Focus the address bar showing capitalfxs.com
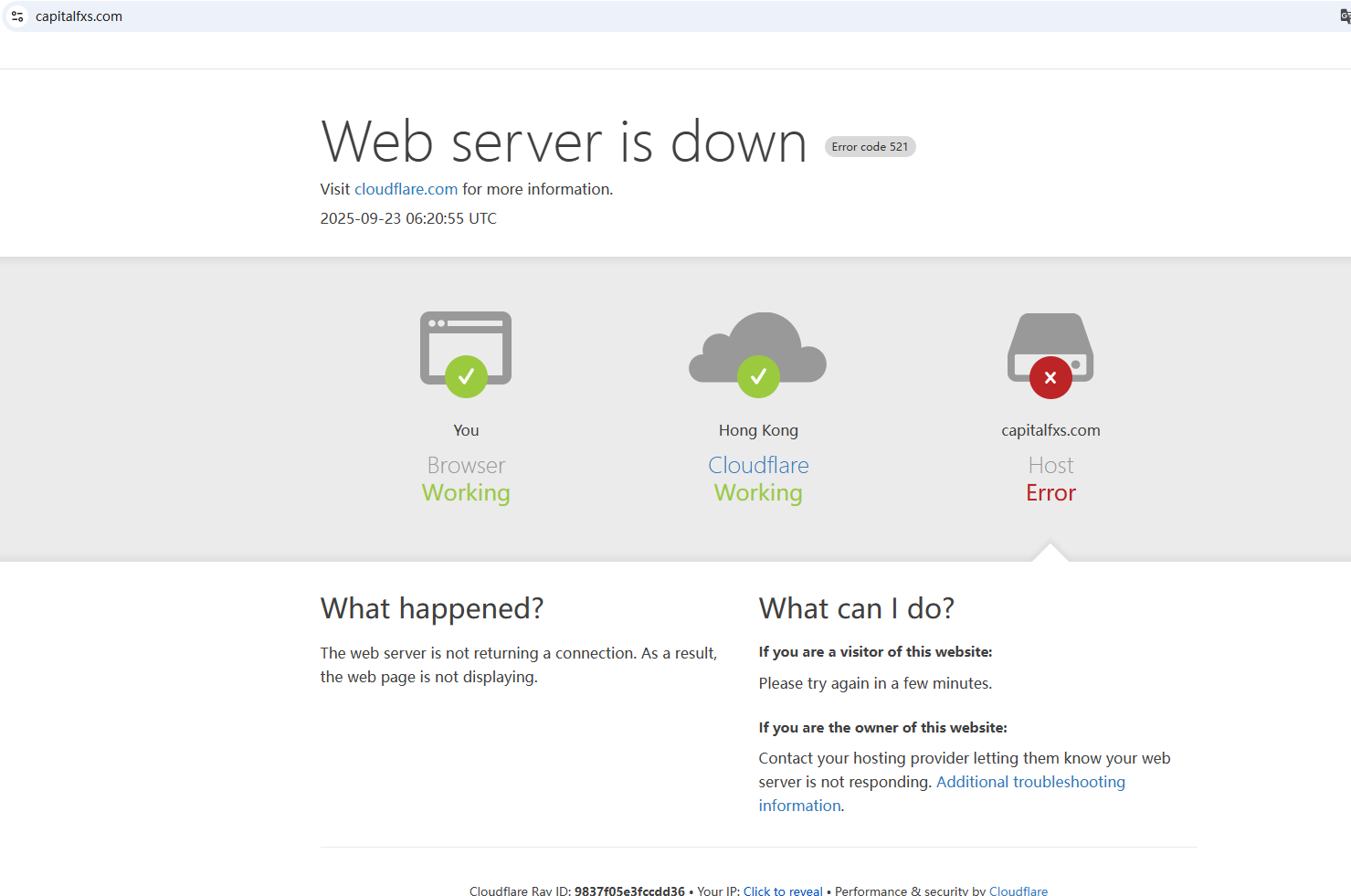1351x896 pixels. pos(676,16)
